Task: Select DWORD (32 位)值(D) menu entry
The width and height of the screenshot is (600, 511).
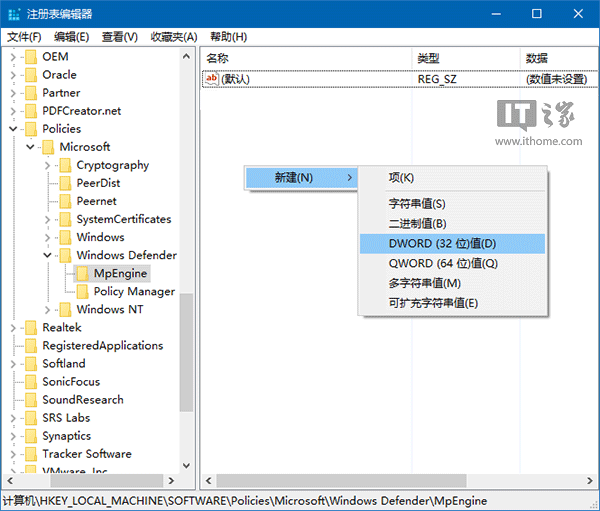Action: (442, 243)
